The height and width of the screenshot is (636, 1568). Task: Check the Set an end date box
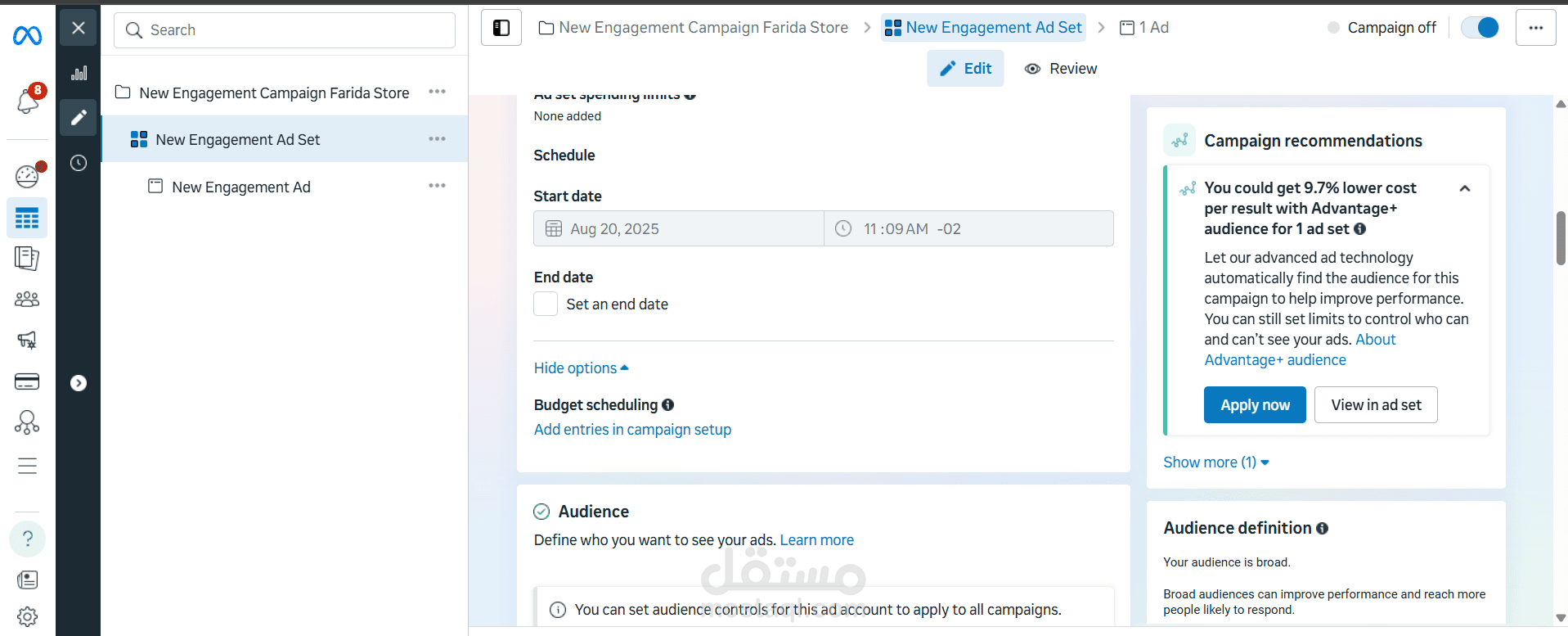pos(546,304)
